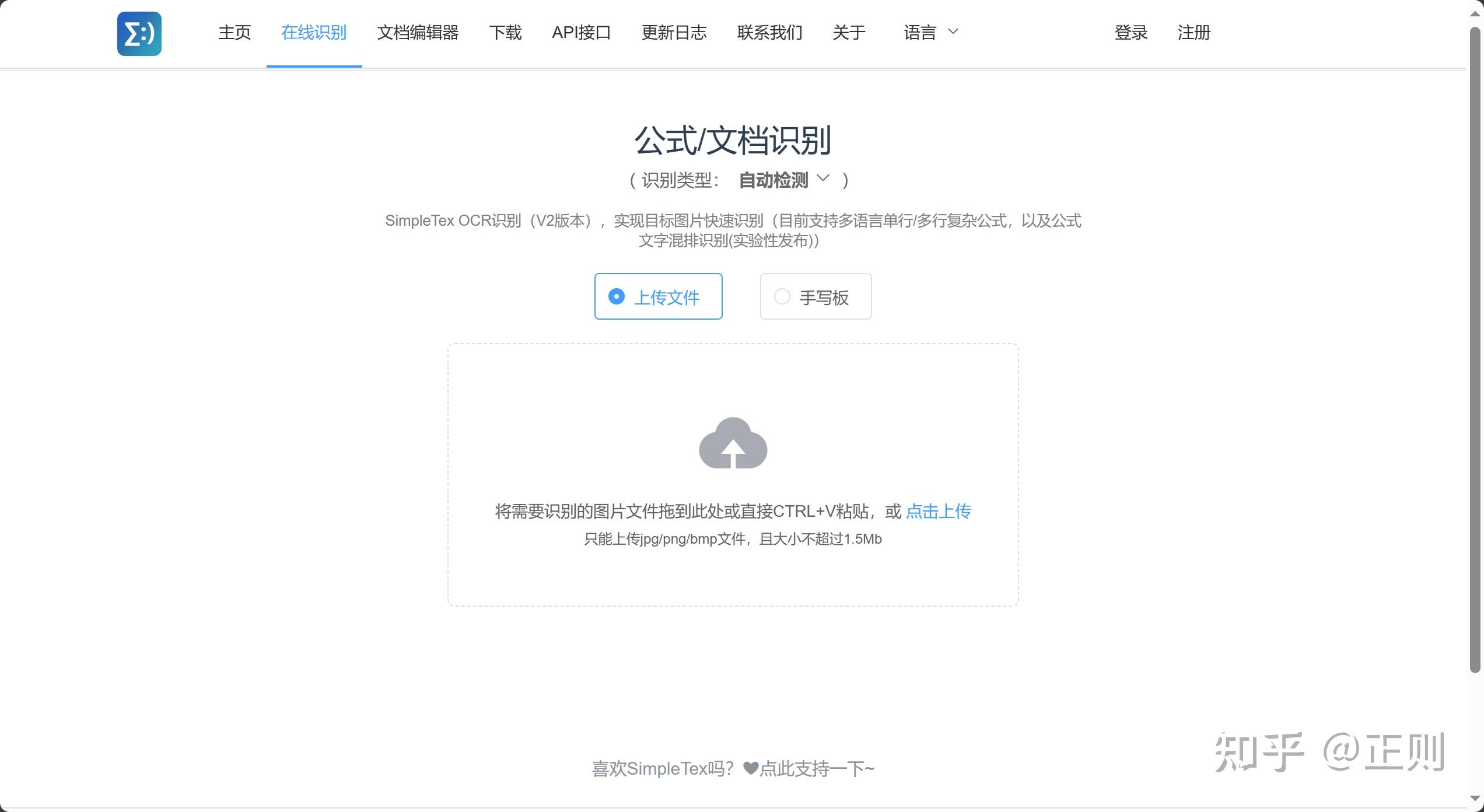
Task: Click the SimpleTex sigma logo icon
Action: point(139,34)
